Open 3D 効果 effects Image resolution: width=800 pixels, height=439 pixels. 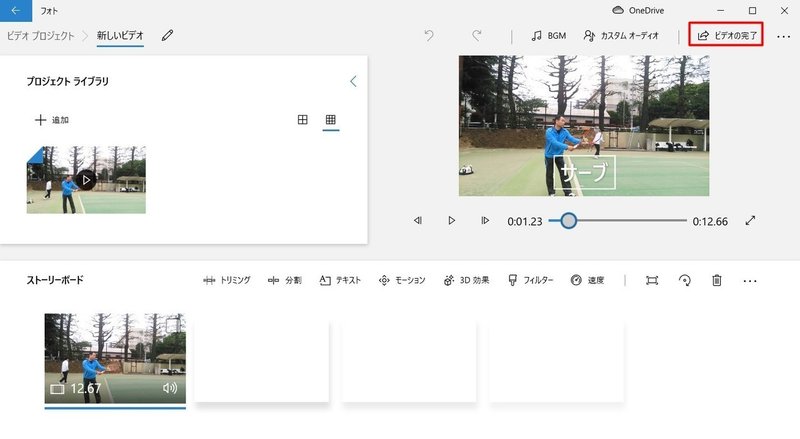pos(466,280)
